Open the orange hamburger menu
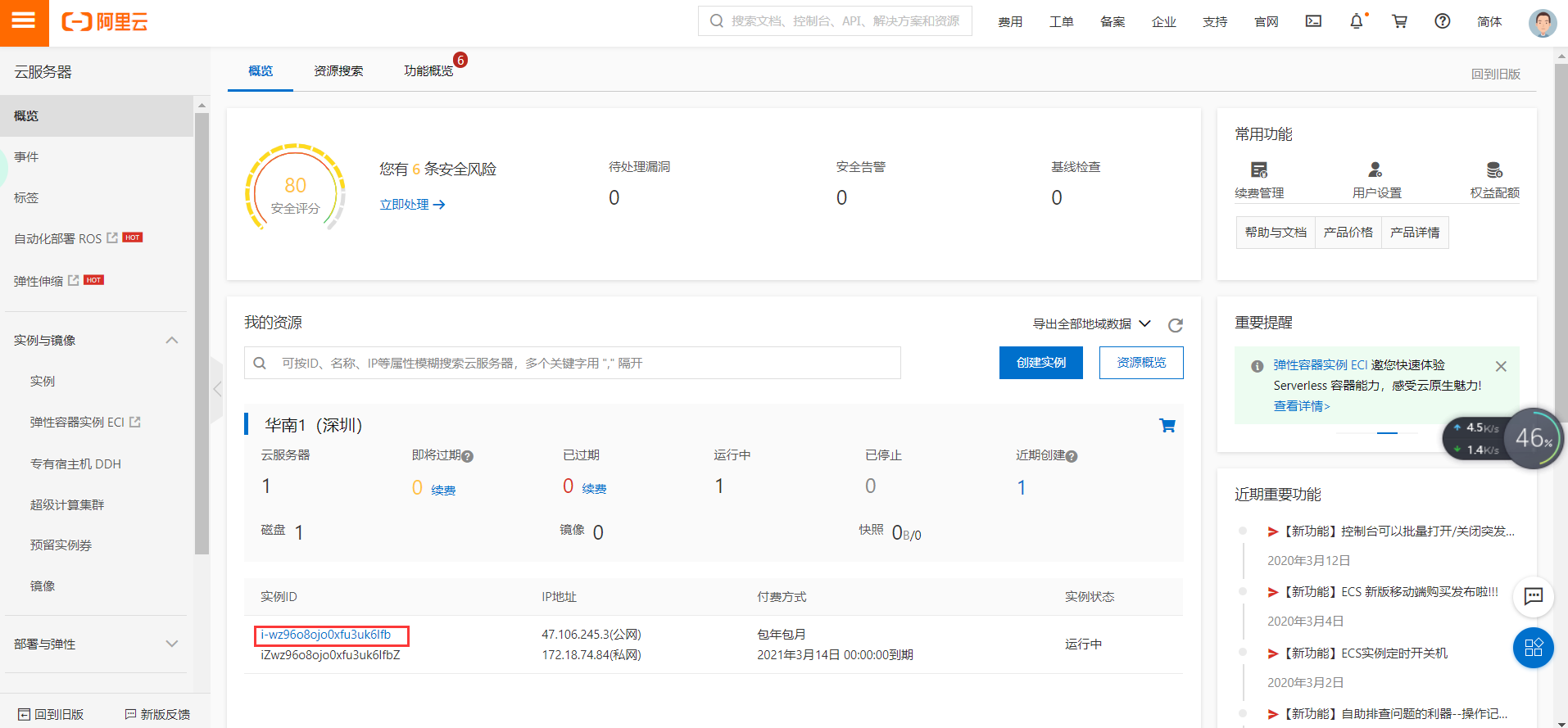 pyautogui.click(x=24, y=22)
